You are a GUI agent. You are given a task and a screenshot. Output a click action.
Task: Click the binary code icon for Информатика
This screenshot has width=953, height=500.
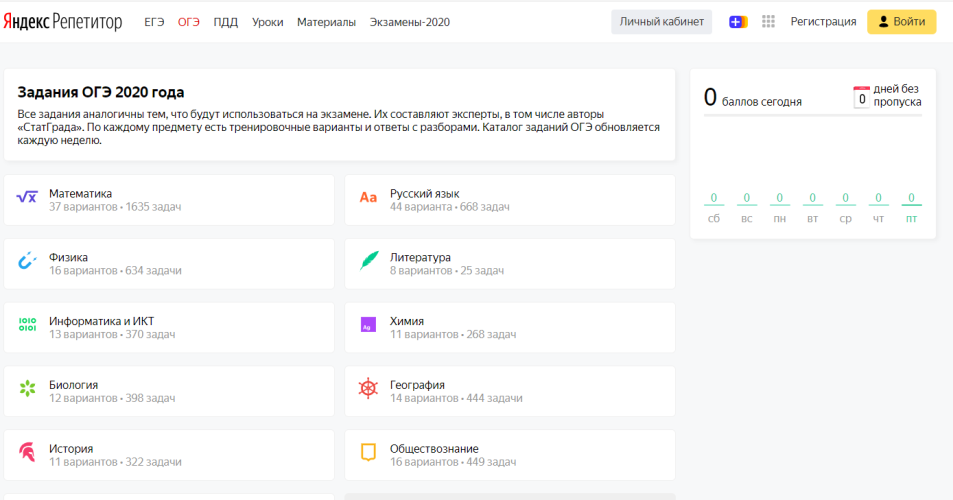click(27, 324)
